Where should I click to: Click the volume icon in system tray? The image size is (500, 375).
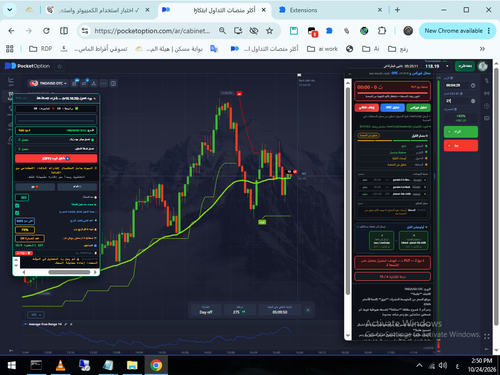point(443,366)
